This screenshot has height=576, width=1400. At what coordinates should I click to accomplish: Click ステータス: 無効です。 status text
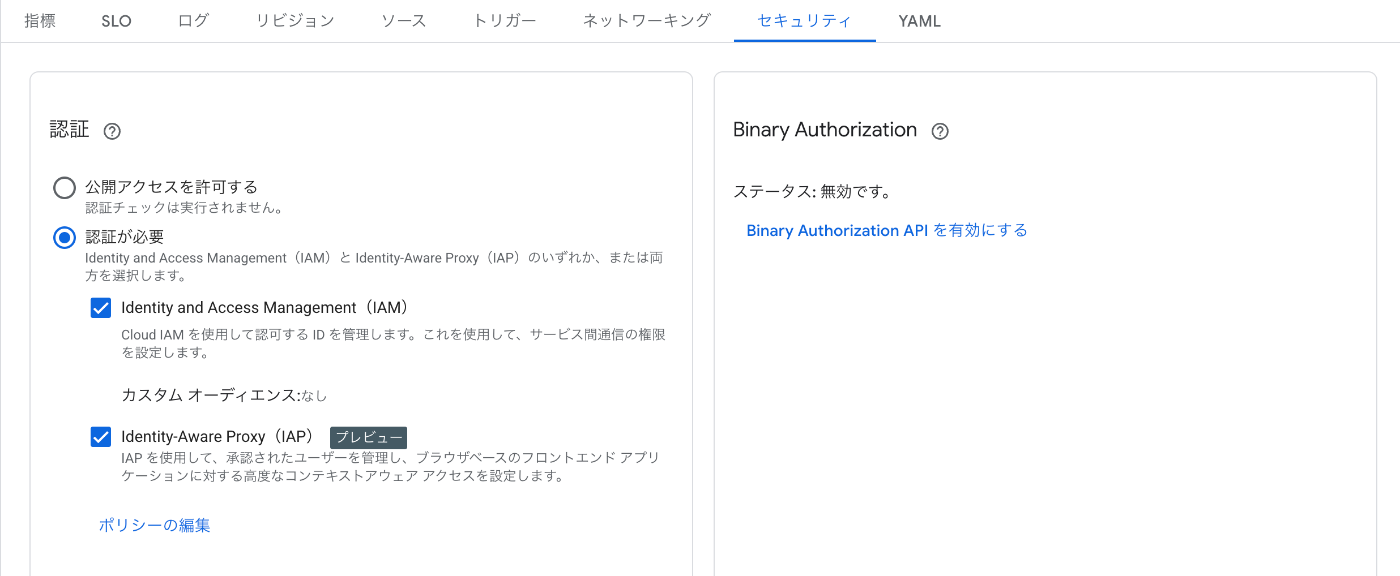click(x=812, y=191)
